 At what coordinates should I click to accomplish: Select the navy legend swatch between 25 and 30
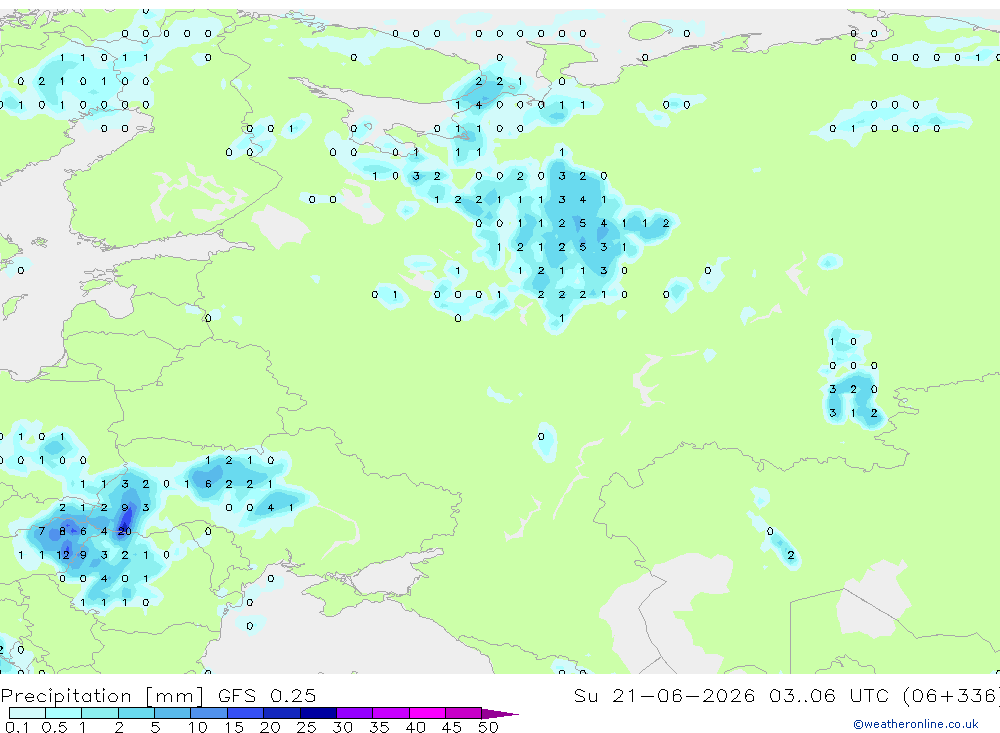click(x=318, y=713)
